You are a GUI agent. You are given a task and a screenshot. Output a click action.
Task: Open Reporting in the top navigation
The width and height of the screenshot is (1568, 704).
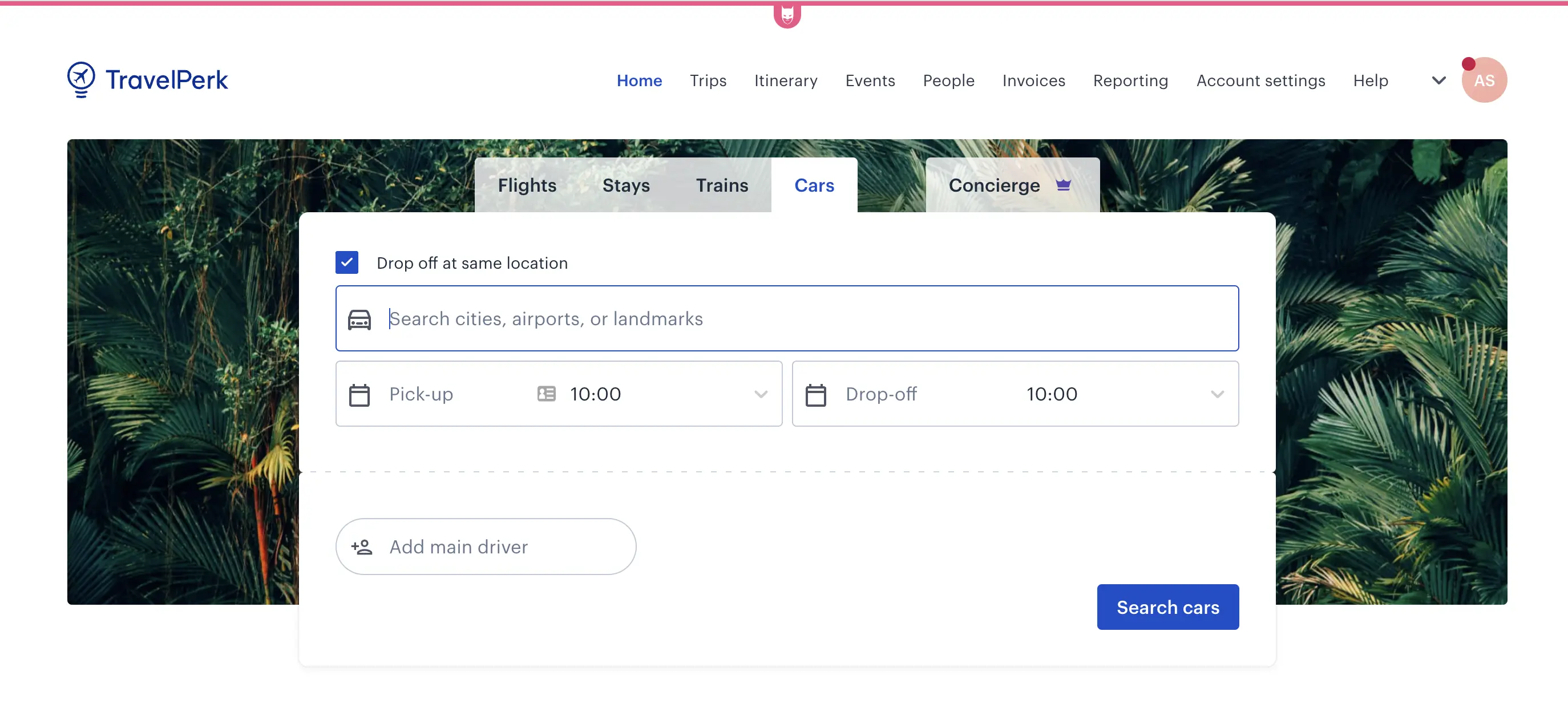(1130, 80)
